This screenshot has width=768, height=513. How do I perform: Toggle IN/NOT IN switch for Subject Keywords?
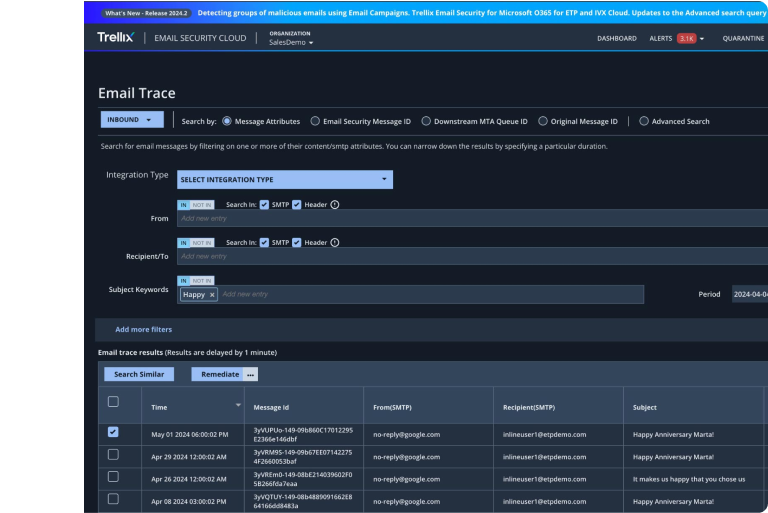click(196, 281)
